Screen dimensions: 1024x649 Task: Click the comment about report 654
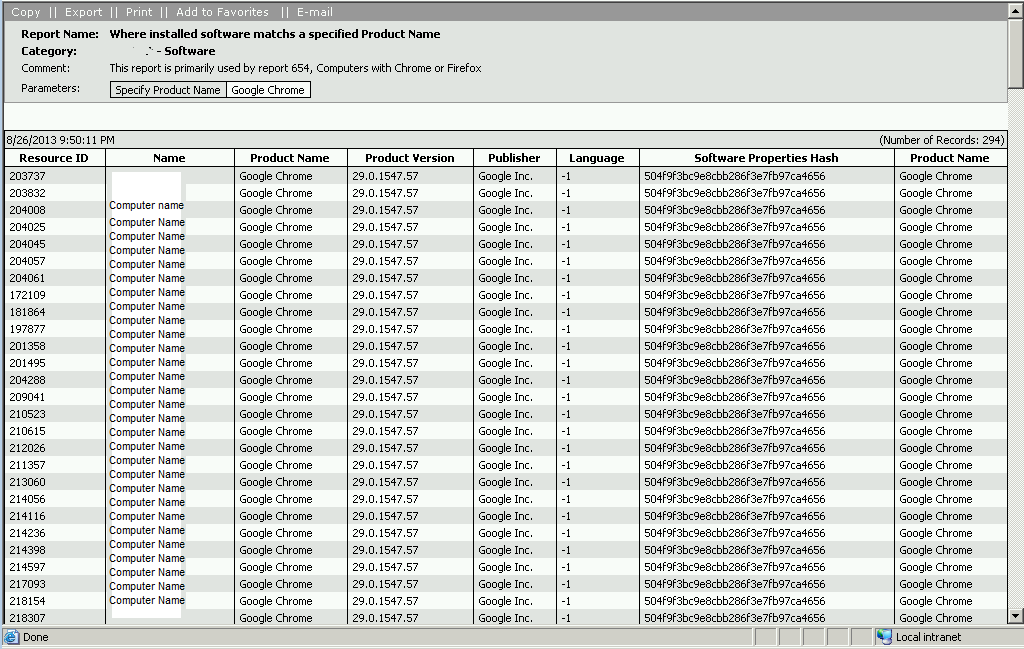click(295, 68)
